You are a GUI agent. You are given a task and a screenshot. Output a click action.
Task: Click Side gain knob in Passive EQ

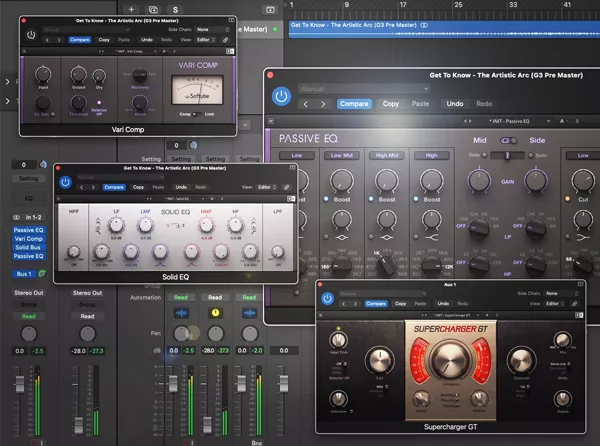pos(536,181)
